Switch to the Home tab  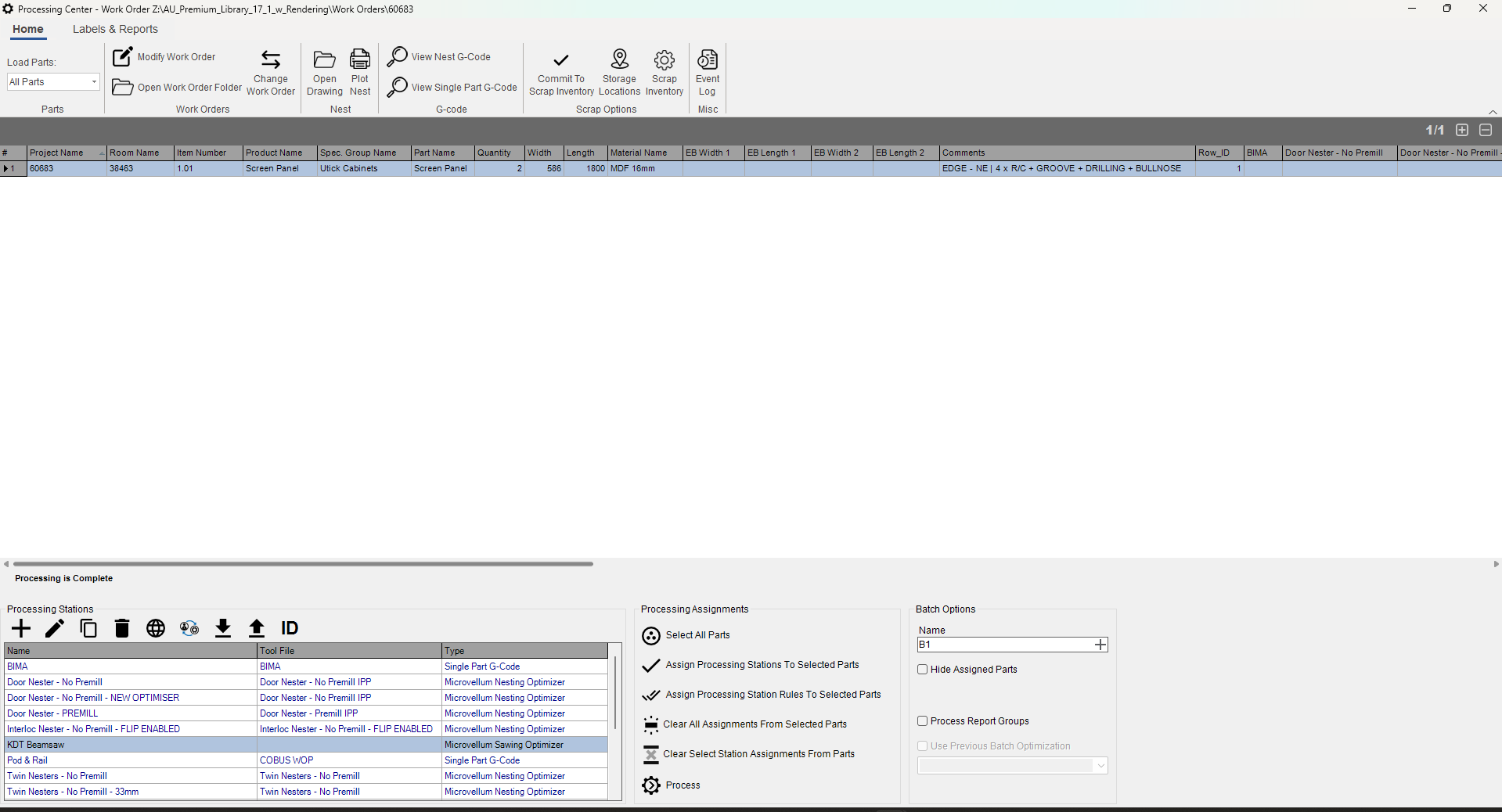28,29
